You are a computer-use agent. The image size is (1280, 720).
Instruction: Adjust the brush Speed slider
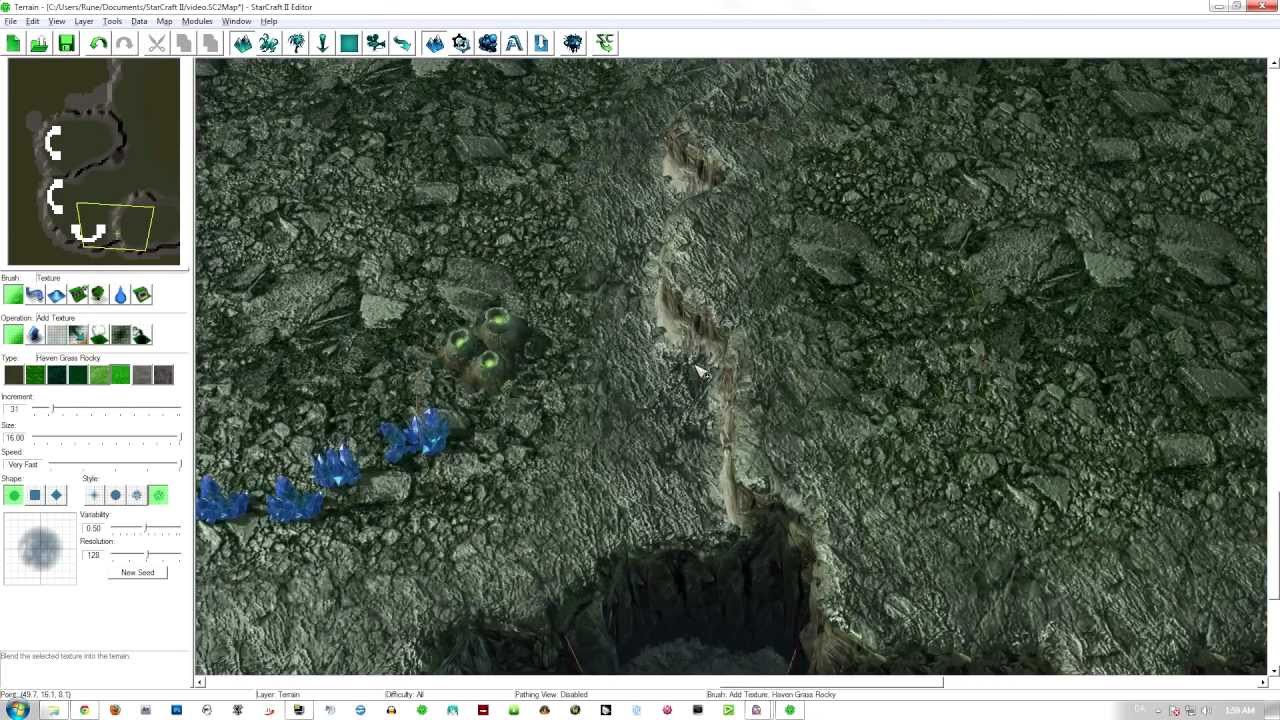click(x=114, y=464)
